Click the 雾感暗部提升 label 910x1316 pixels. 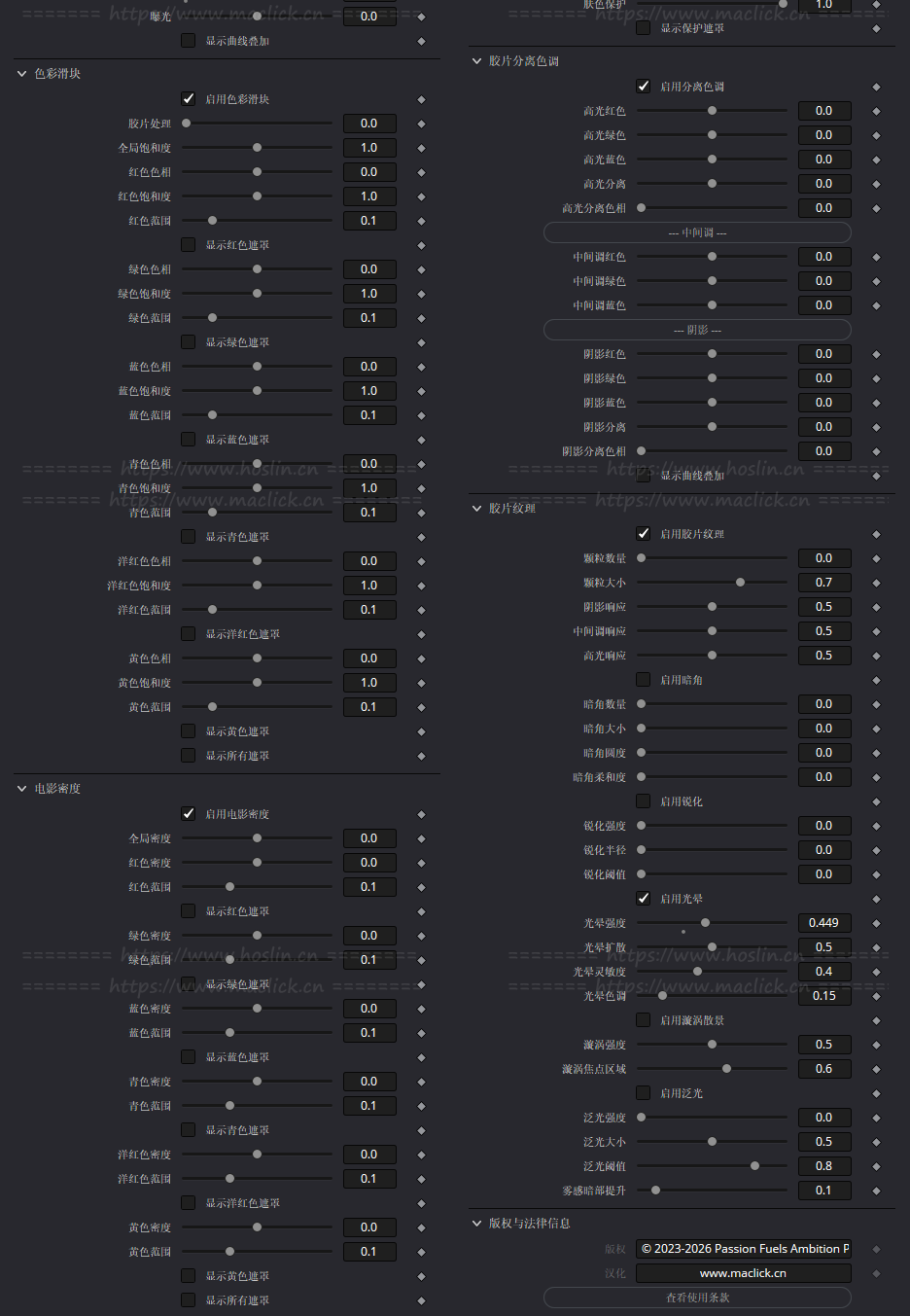594,1191
